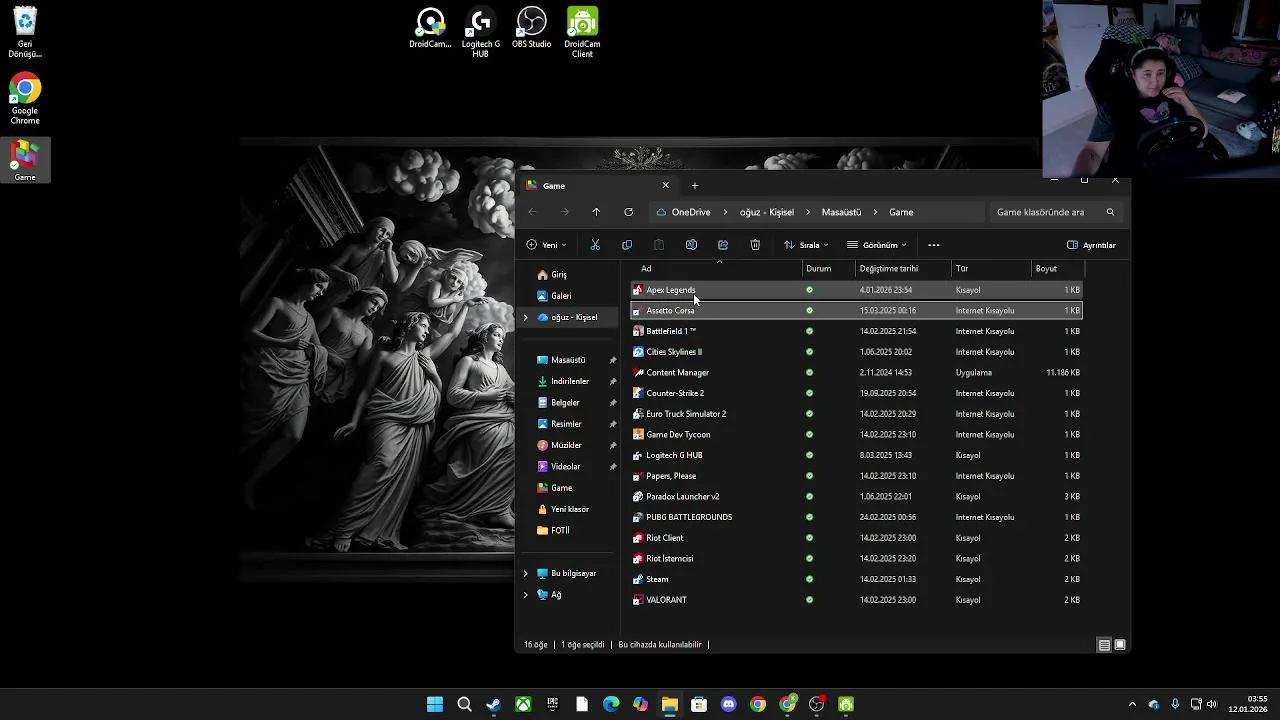Open Belgeler in navigation pane

point(565,403)
